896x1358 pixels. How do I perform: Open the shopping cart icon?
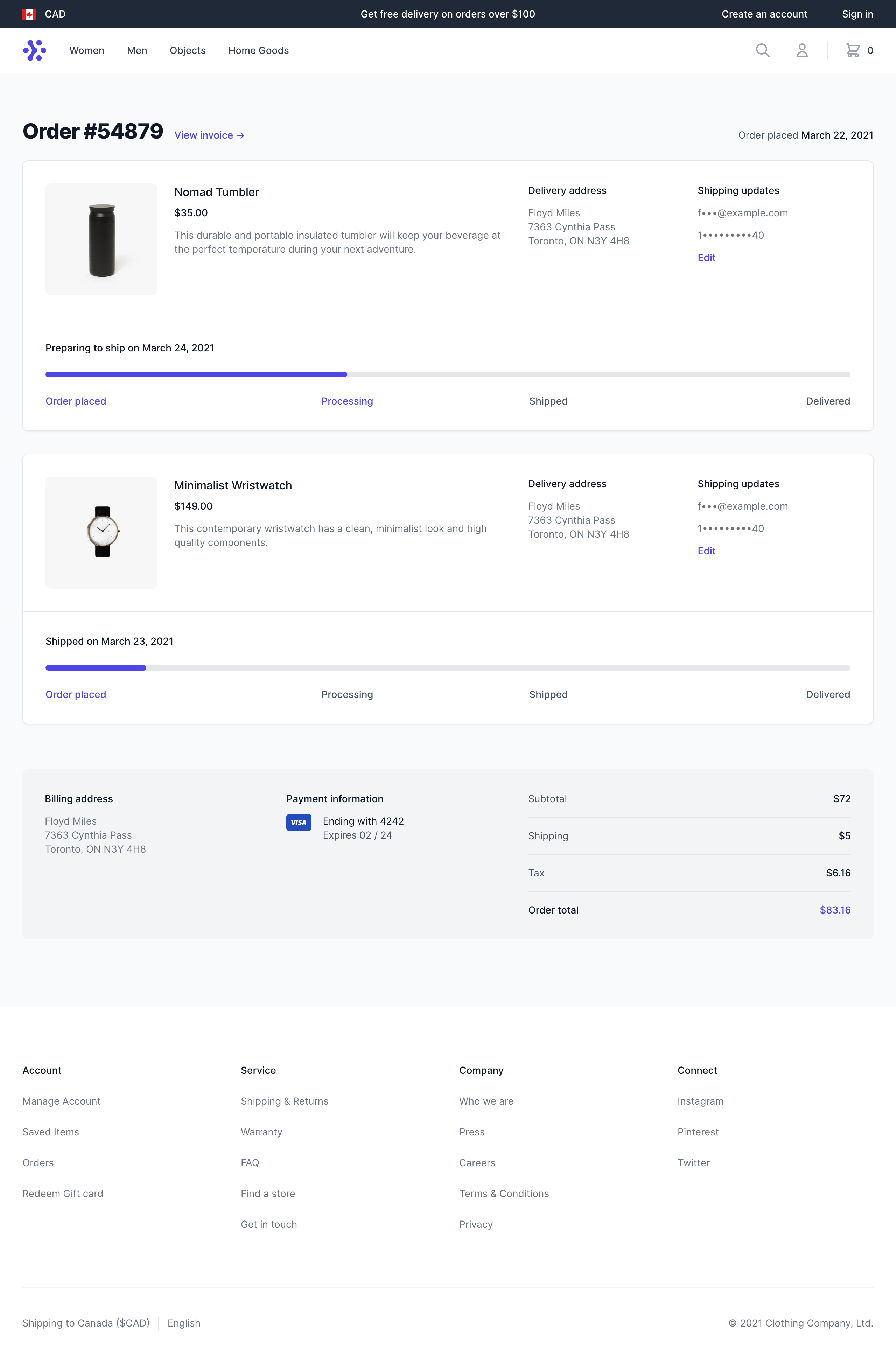pyautogui.click(x=853, y=50)
